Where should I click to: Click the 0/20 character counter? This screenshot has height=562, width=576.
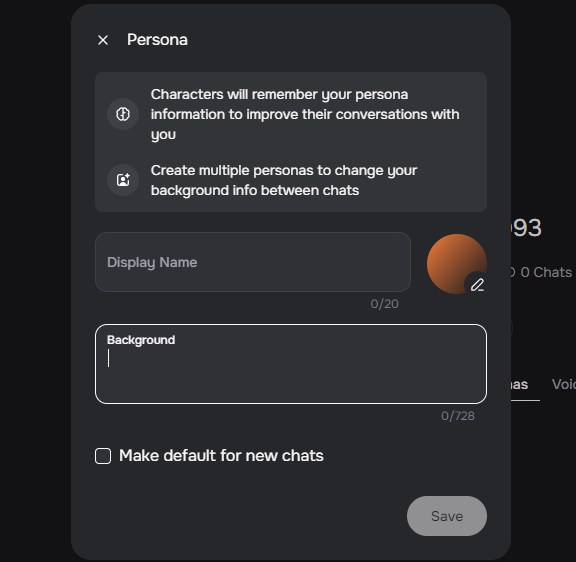coord(384,304)
